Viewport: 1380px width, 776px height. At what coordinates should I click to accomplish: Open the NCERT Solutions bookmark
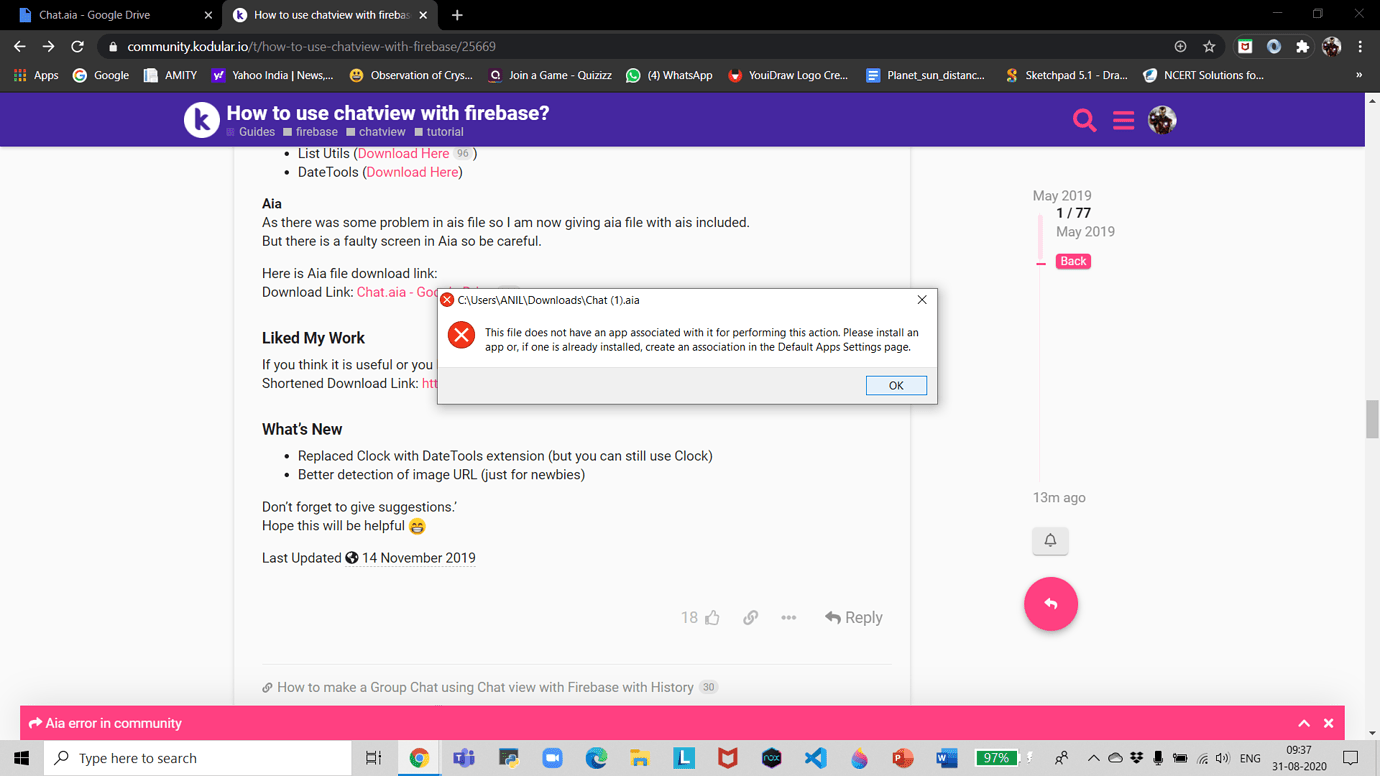tap(1203, 75)
